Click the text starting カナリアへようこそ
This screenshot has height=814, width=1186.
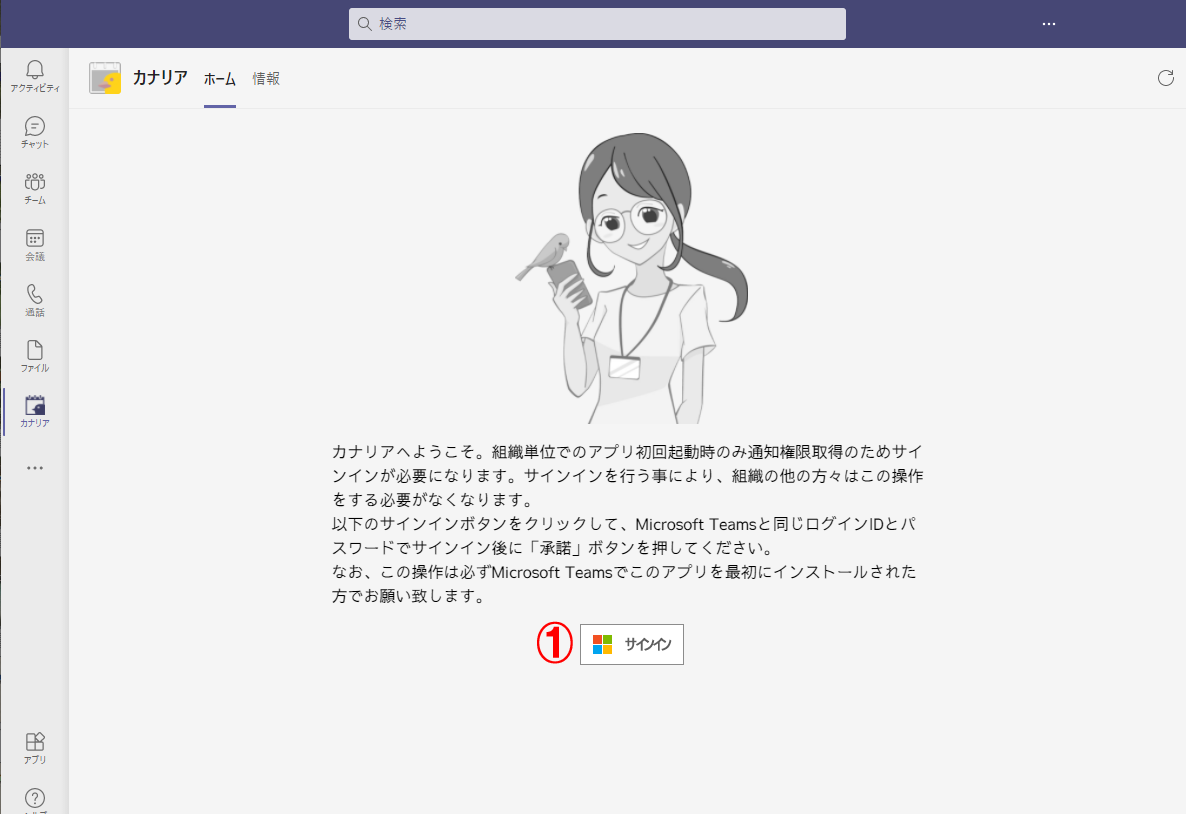click(x=628, y=524)
